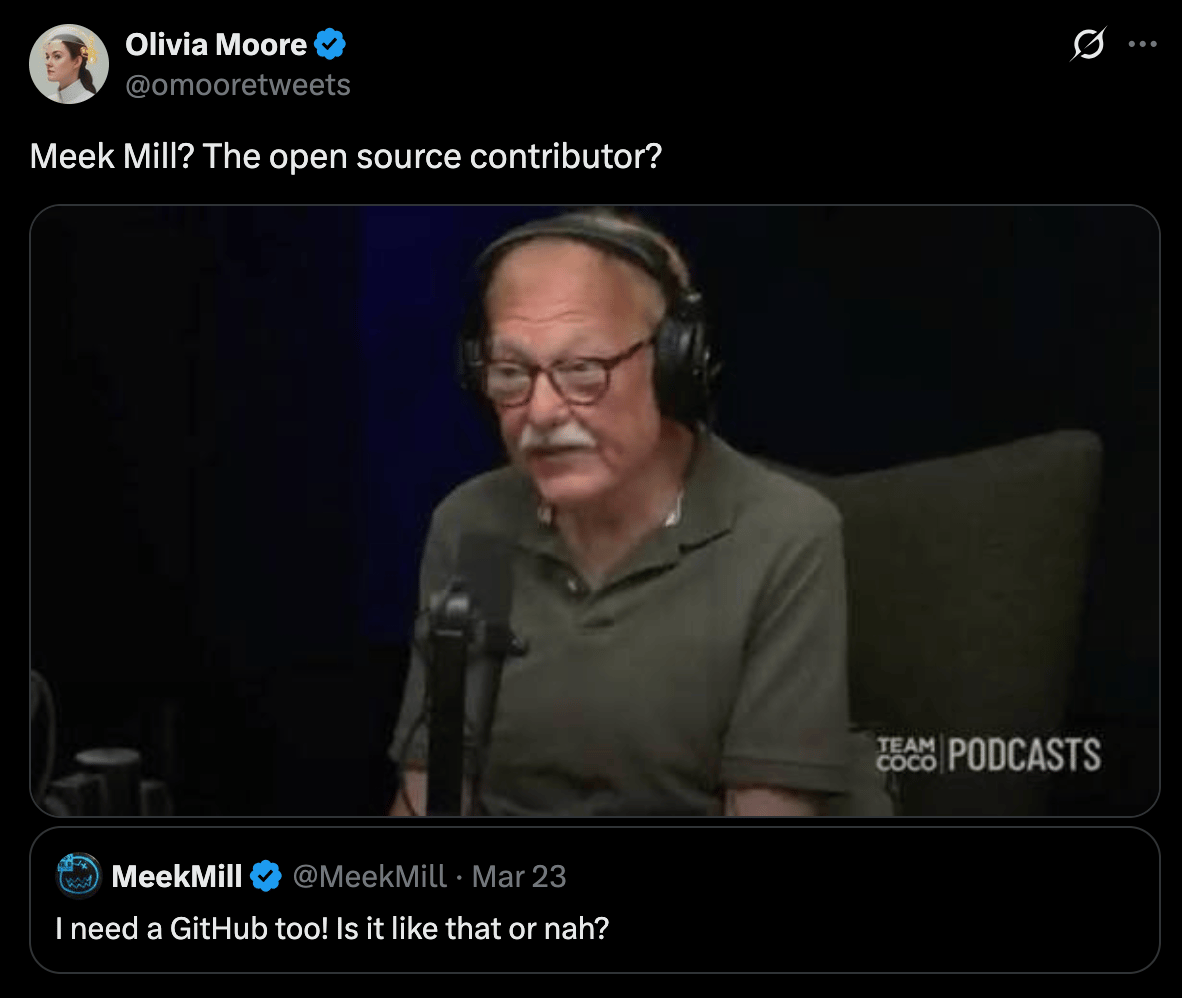Open Olivia Moore's profile picture
This screenshot has height=998, width=1182.
tap(69, 64)
